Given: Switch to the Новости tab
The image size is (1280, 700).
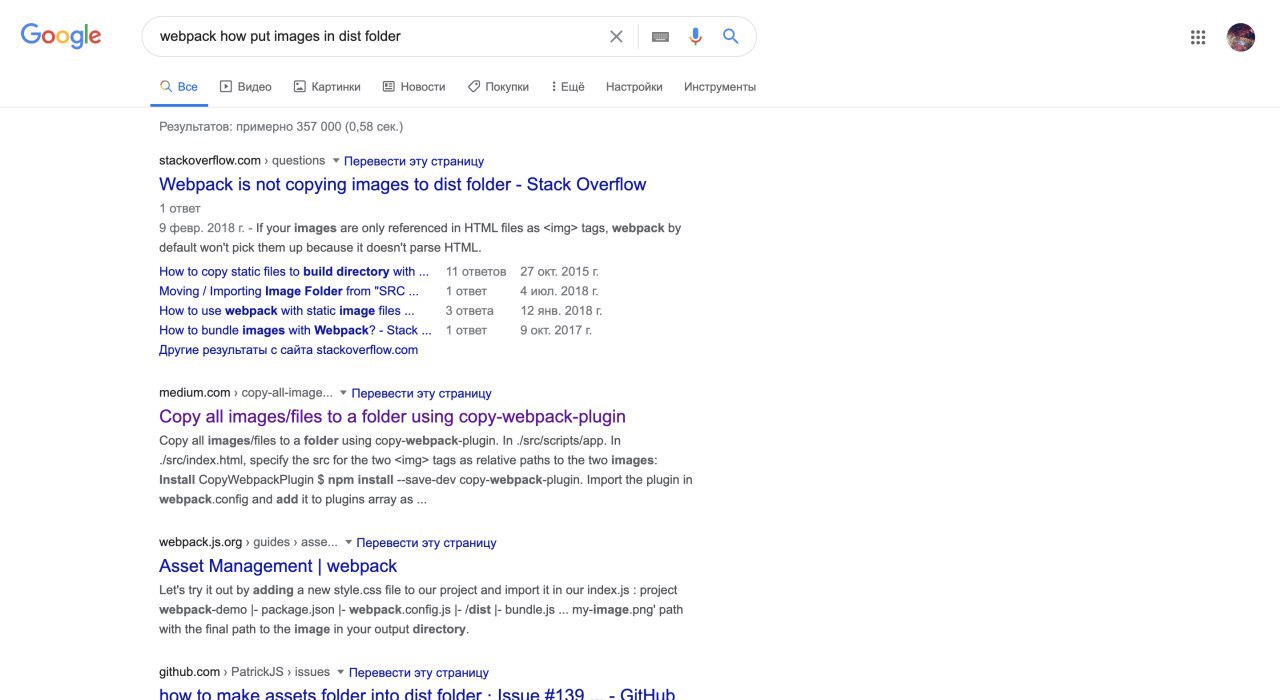Looking at the screenshot, I should click(414, 87).
